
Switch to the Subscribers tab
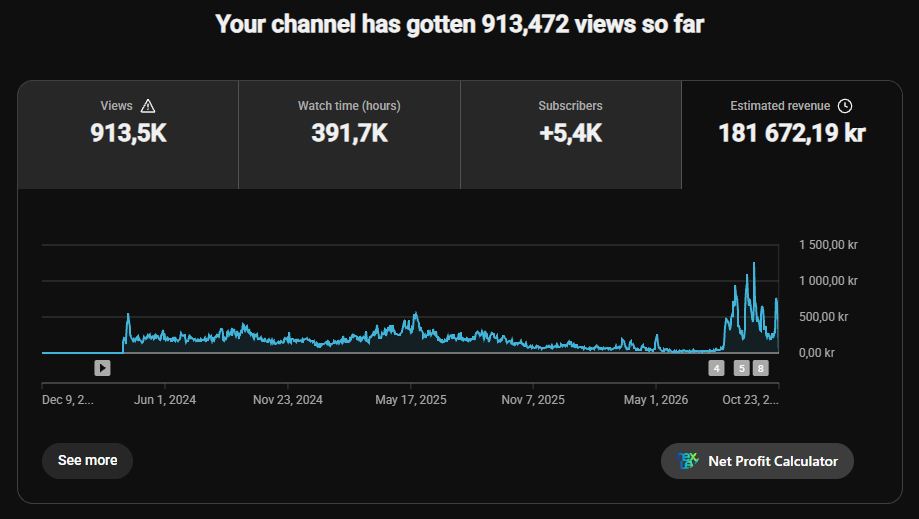[571, 135]
